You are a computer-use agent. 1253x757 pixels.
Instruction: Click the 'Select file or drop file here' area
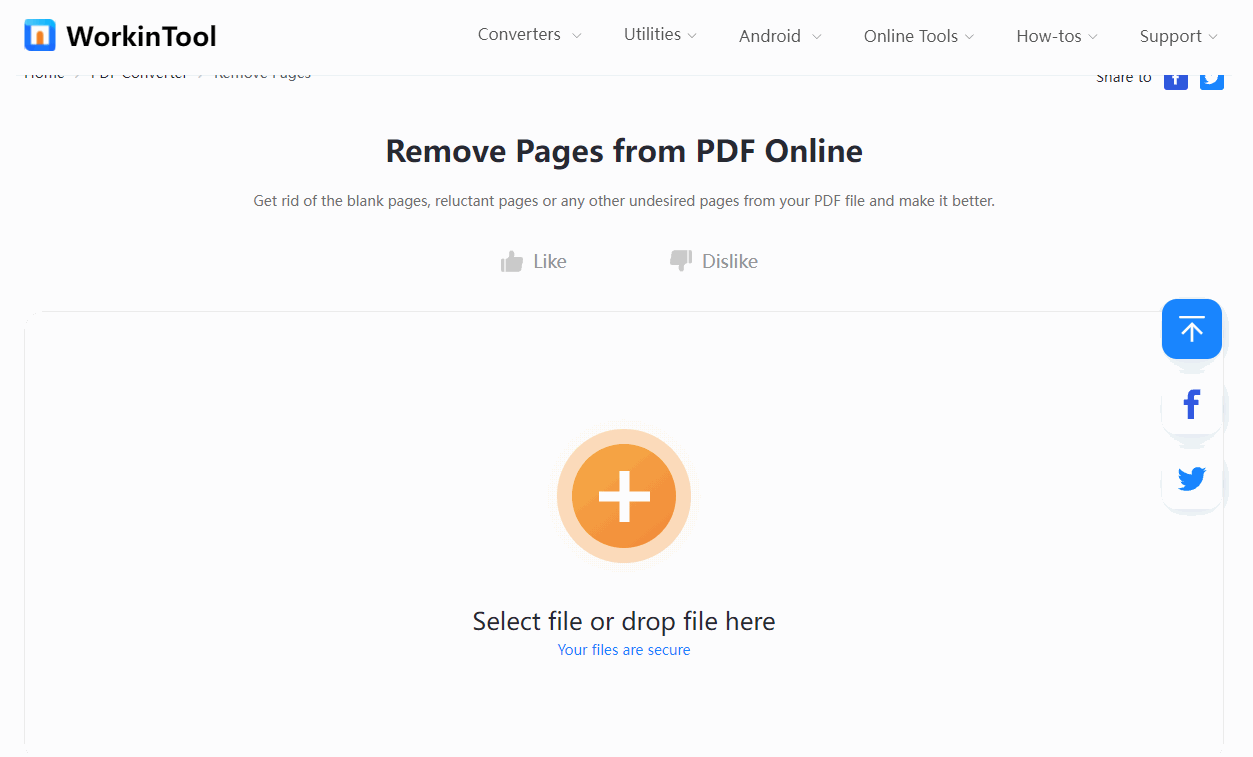point(623,620)
